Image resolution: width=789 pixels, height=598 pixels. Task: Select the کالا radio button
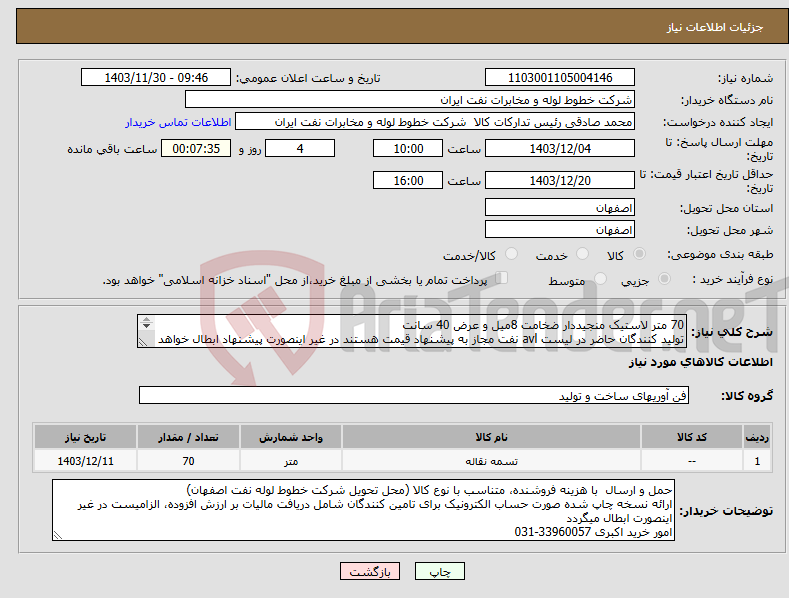[x=639, y=254]
